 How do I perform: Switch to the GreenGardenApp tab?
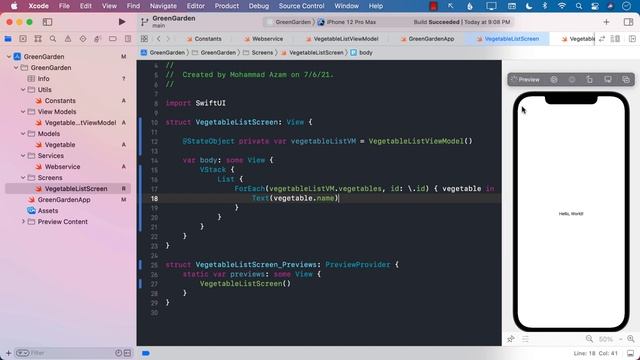427,39
